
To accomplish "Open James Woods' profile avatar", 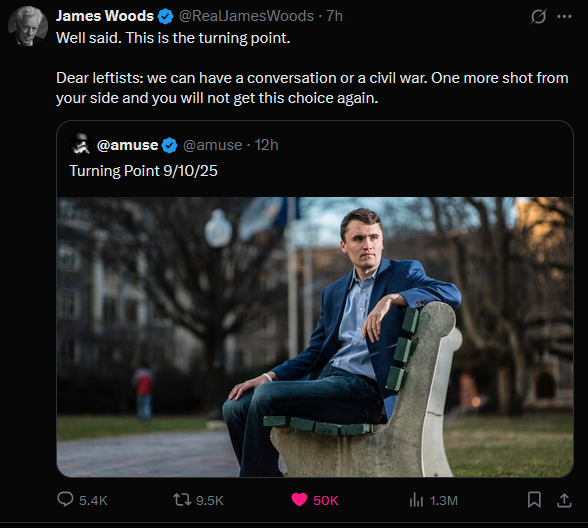I will (x=28, y=26).
